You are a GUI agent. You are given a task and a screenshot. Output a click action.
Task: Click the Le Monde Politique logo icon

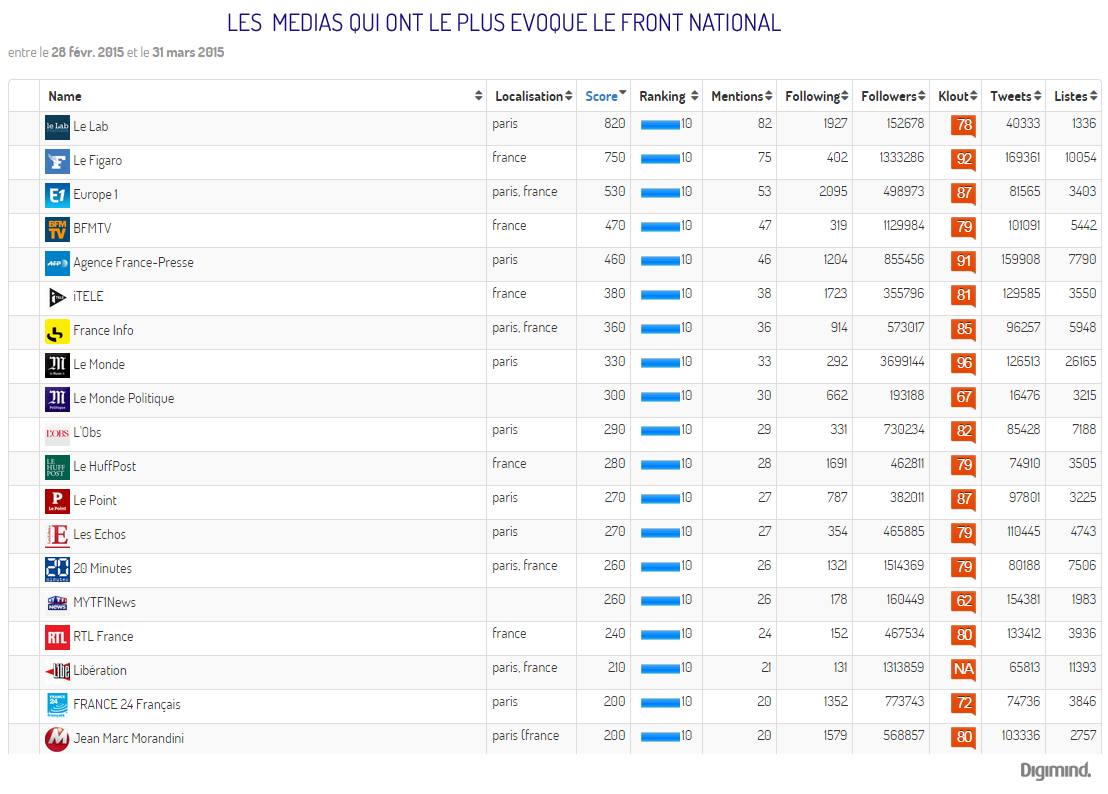pos(57,399)
